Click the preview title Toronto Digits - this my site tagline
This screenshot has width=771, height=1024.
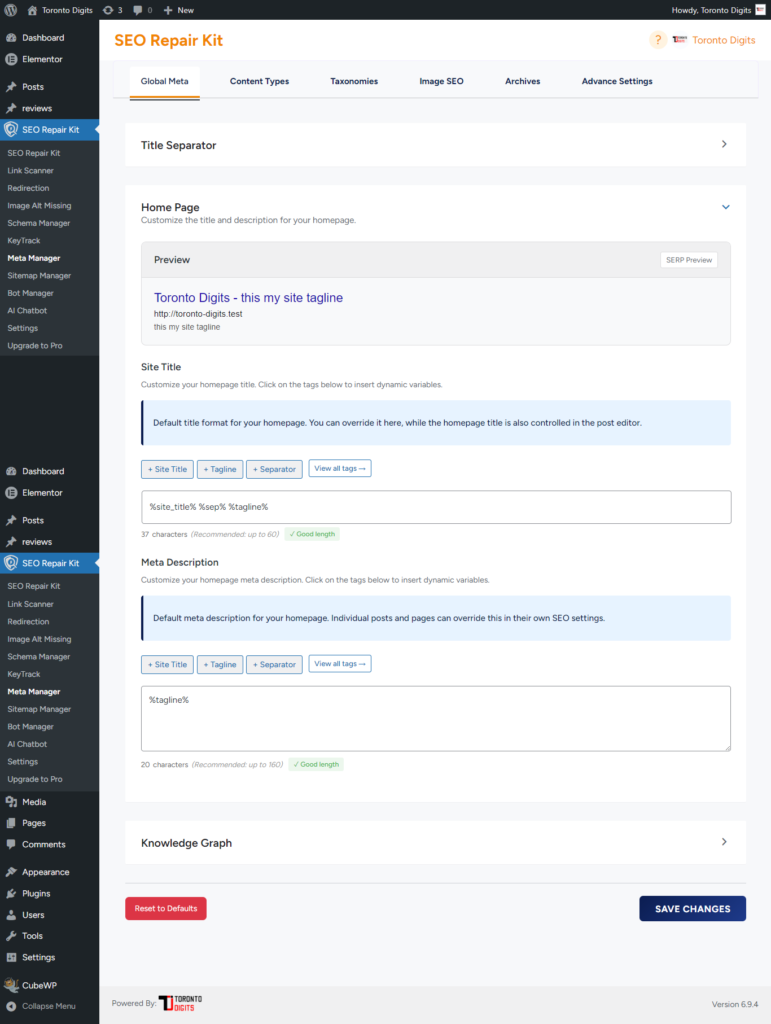248,298
